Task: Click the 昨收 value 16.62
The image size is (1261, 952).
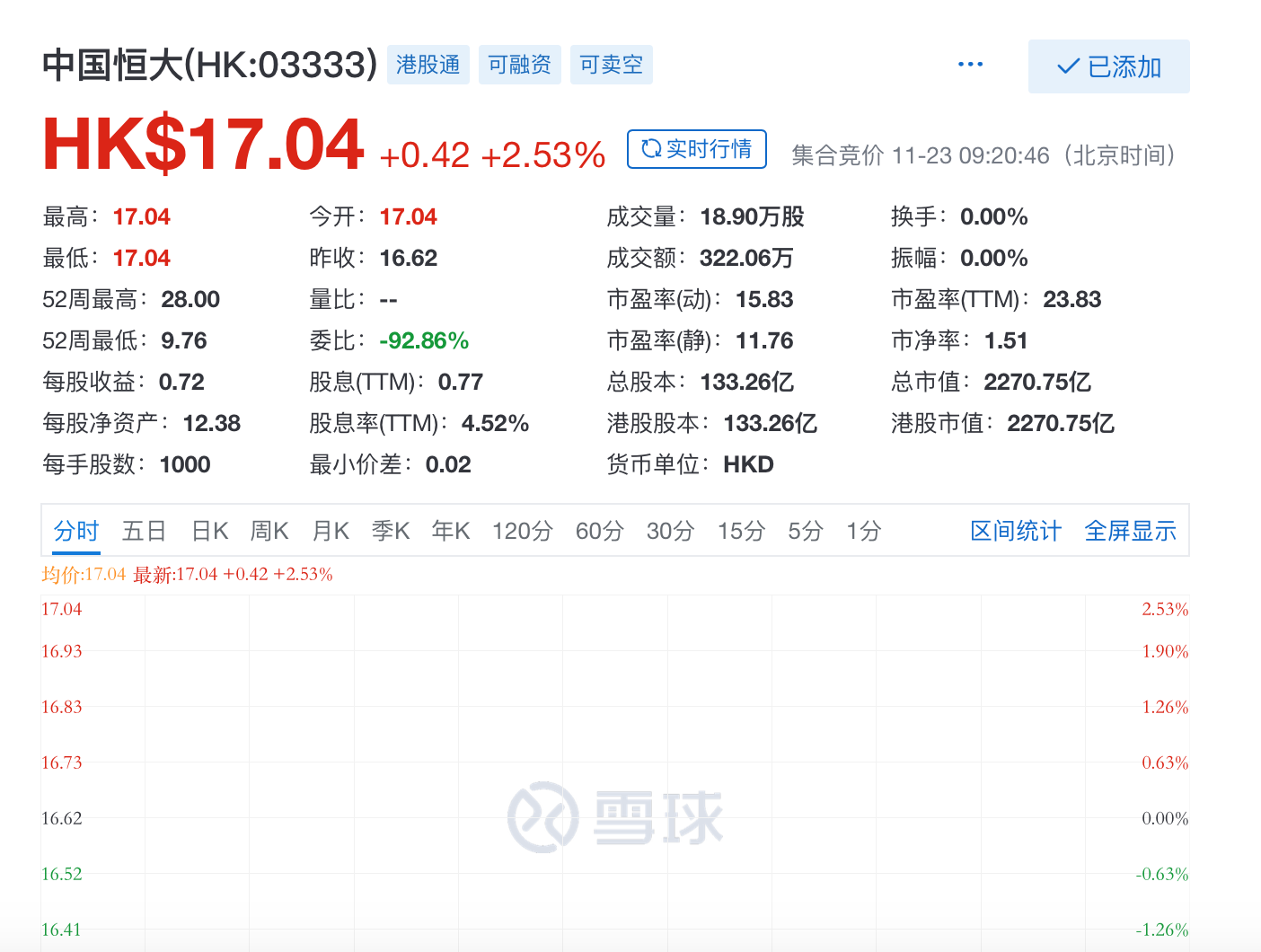Action: 409,258
